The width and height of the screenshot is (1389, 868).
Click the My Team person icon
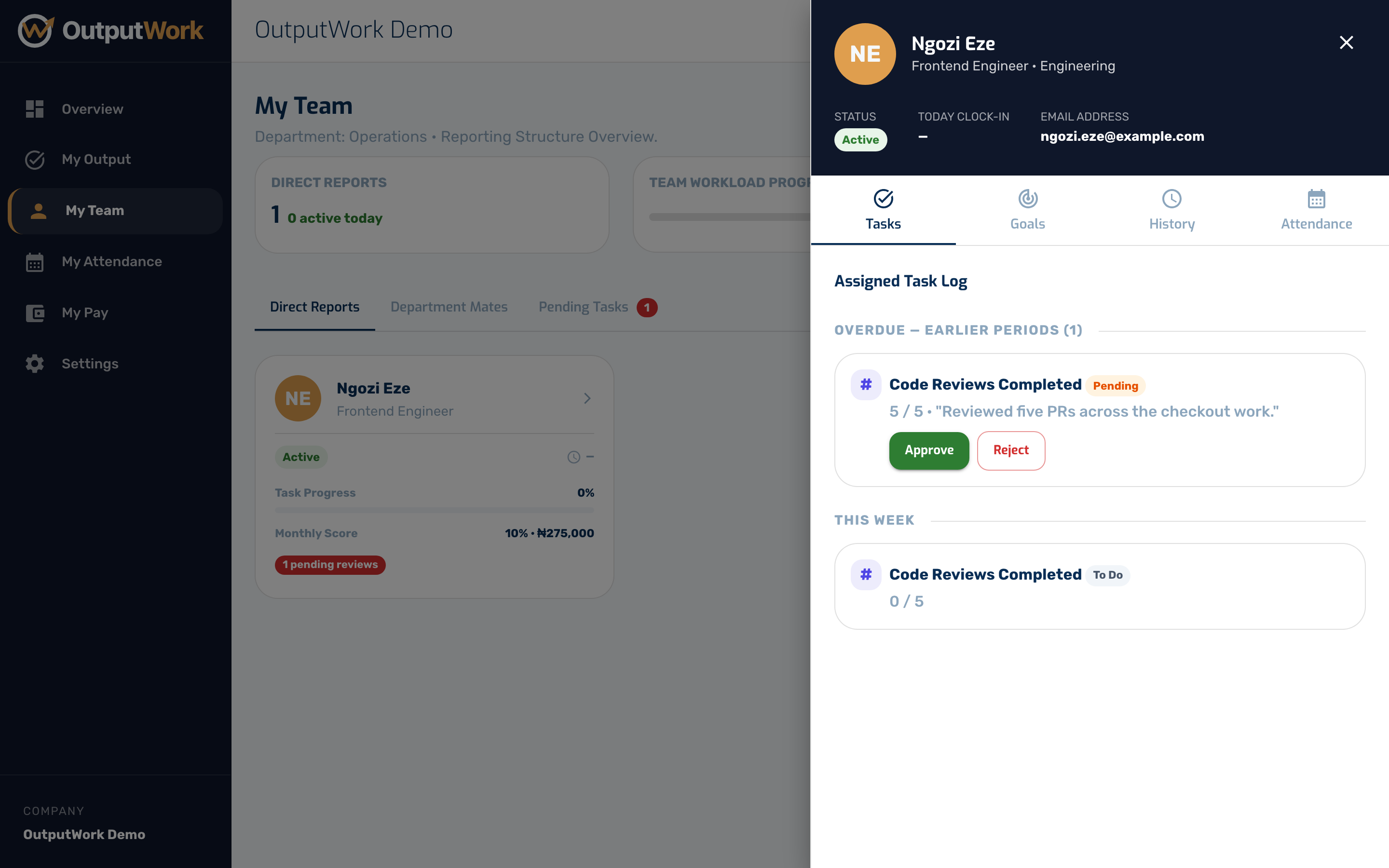(x=39, y=211)
